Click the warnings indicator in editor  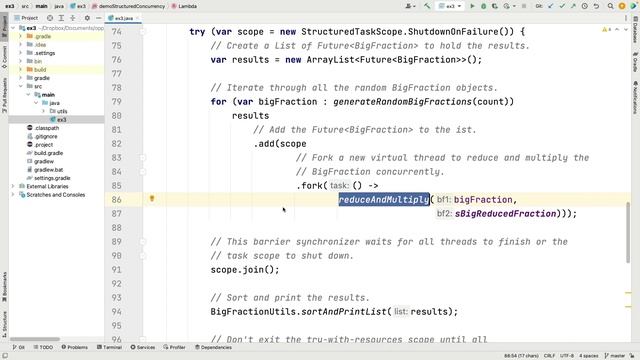tap(607, 30)
